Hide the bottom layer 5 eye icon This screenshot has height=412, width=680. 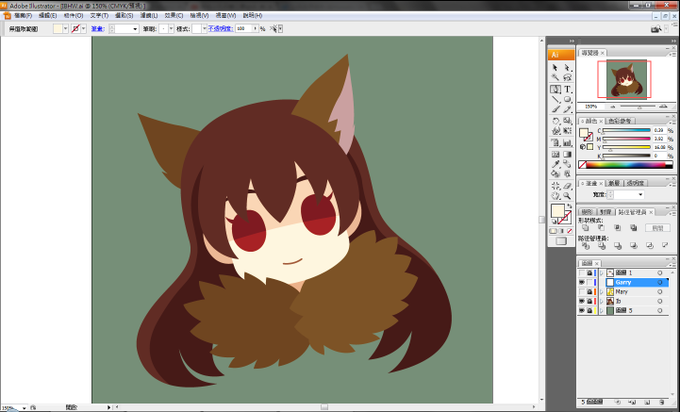pos(582,311)
